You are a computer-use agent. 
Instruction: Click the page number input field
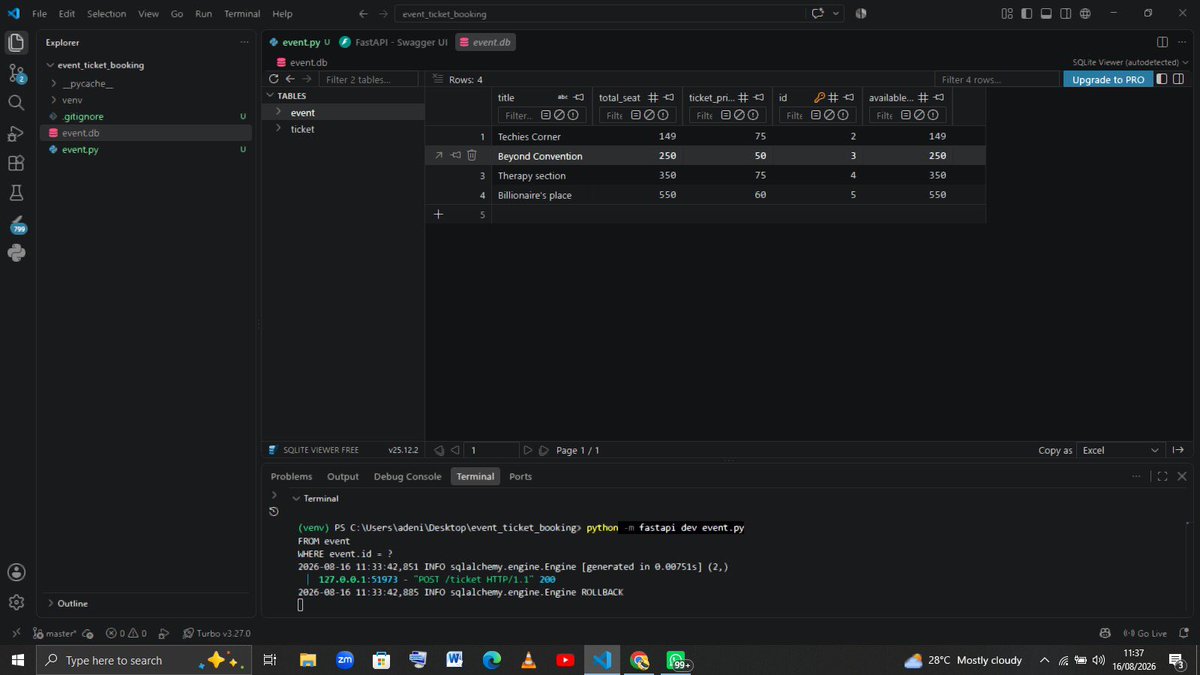point(493,450)
